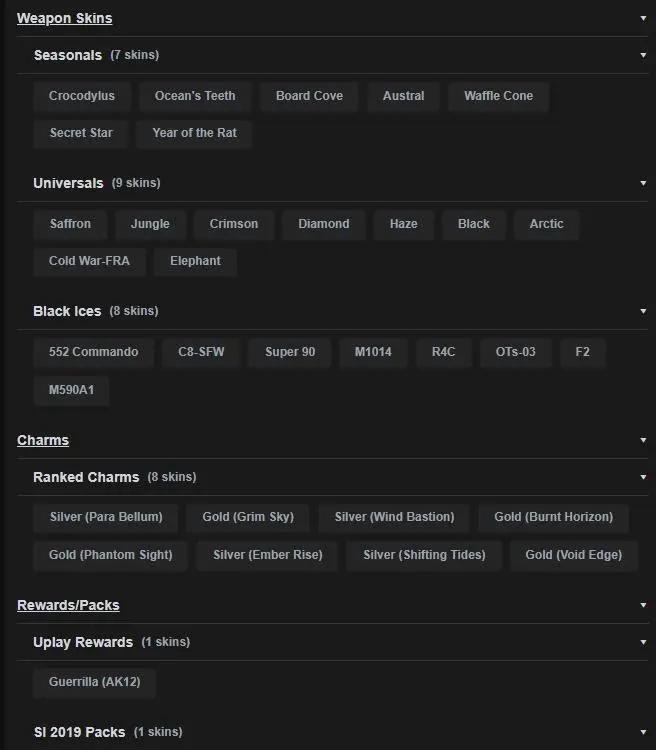Expand the SI 2019 Packs arrow
656x750 pixels.
[x=643, y=732]
